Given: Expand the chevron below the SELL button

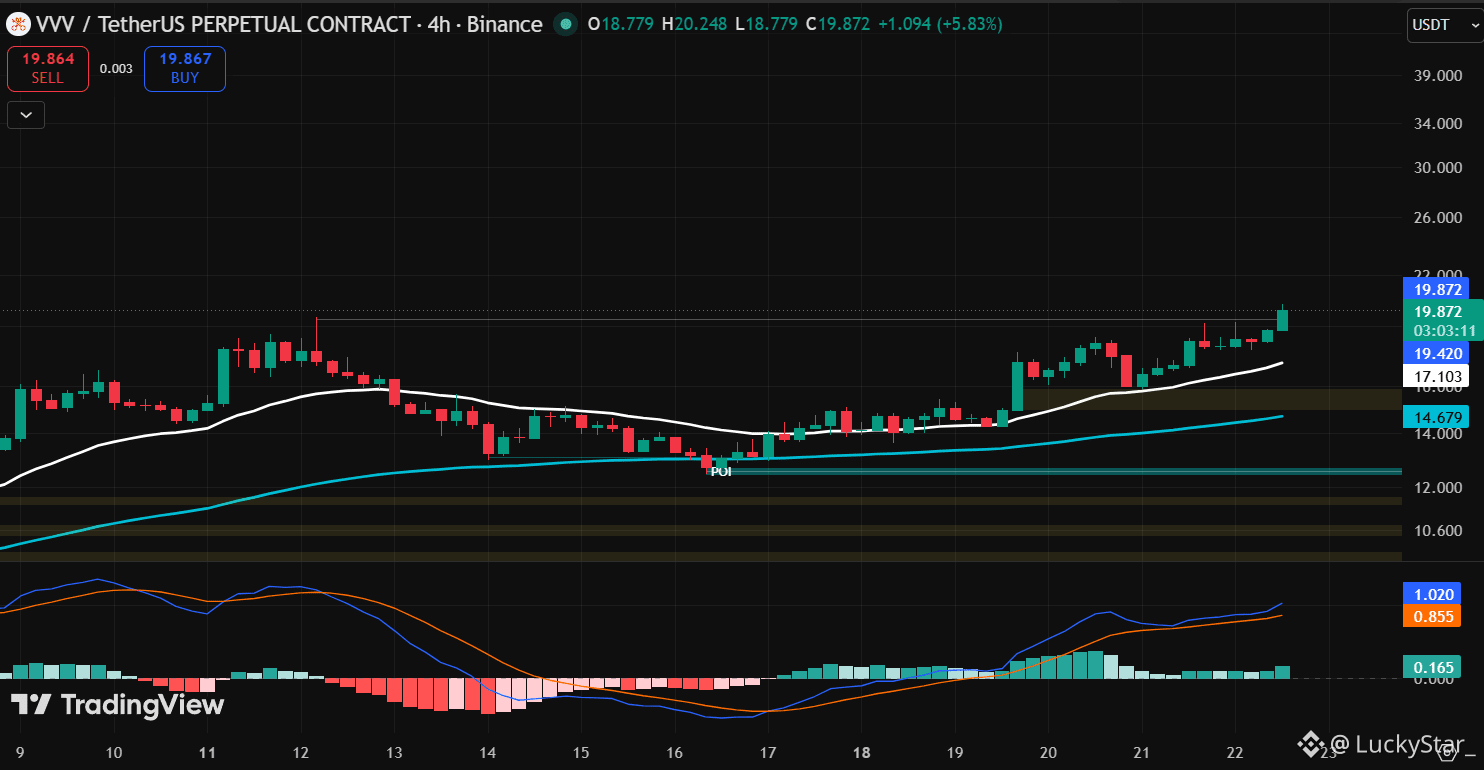Looking at the screenshot, I should click(x=26, y=115).
